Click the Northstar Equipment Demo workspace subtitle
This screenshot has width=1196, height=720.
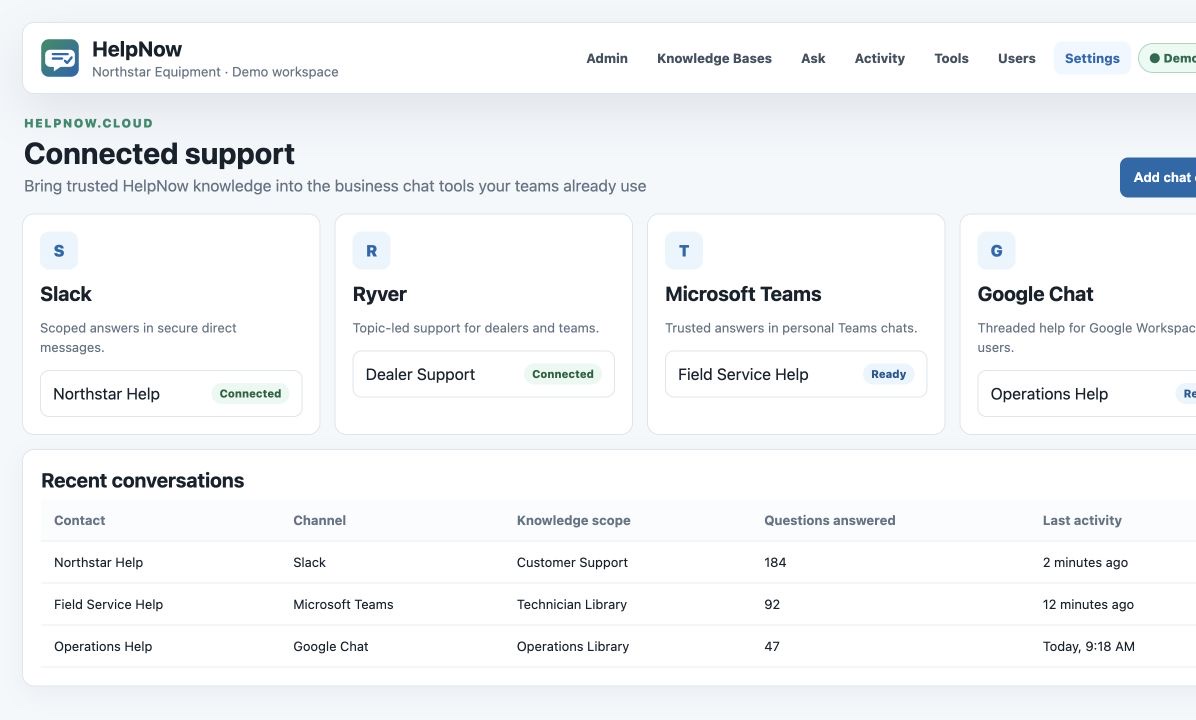pyautogui.click(x=215, y=72)
